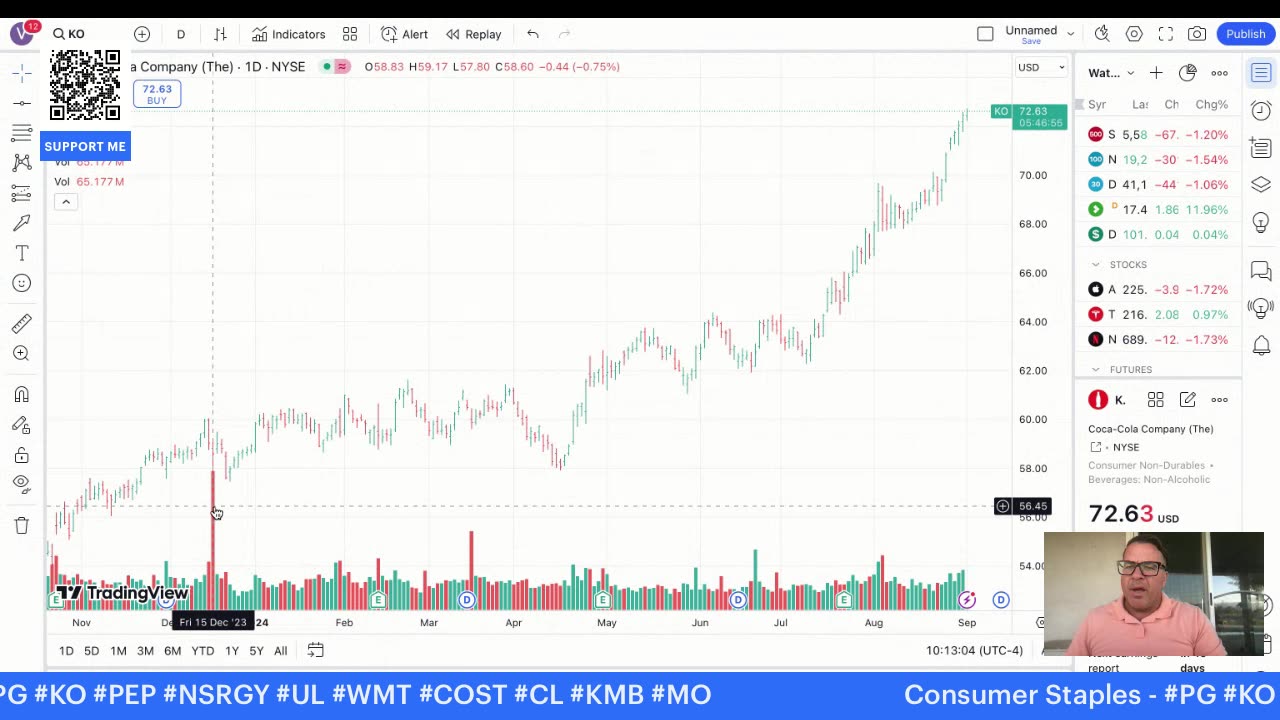The width and height of the screenshot is (1280, 720).
Task: Select the zoom in tool
Action: coord(21,353)
